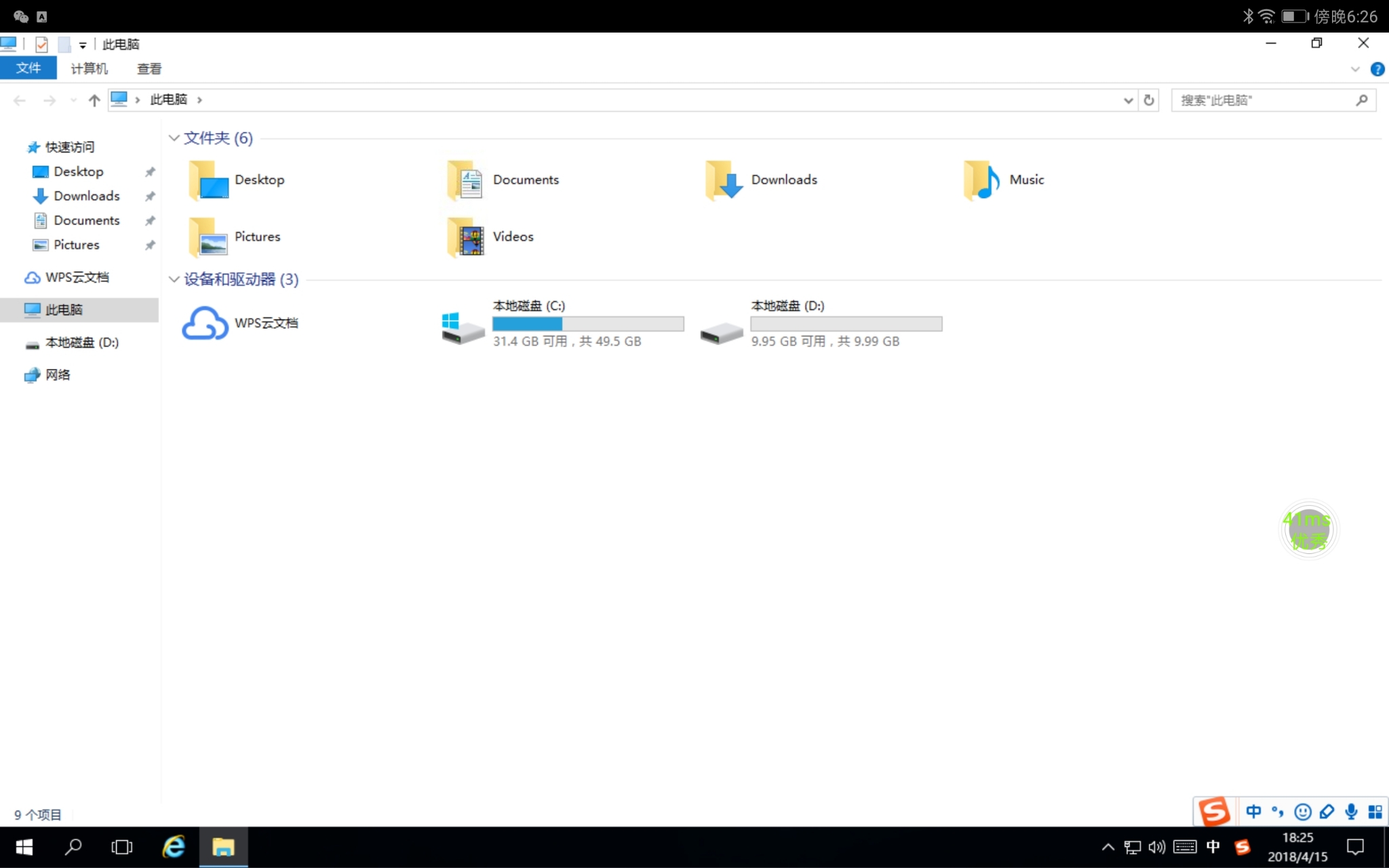1389x868 pixels.
Task: Open the Music folder icon
Action: (x=982, y=180)
